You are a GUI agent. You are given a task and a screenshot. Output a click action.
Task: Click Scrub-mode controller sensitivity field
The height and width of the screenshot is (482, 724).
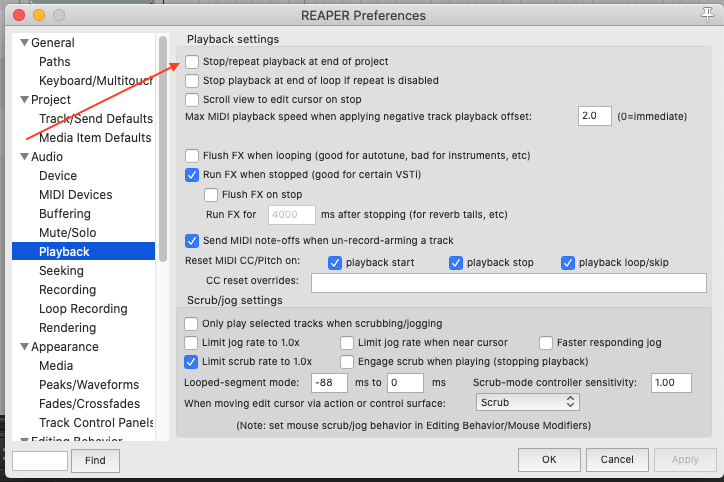coord(671,383)
